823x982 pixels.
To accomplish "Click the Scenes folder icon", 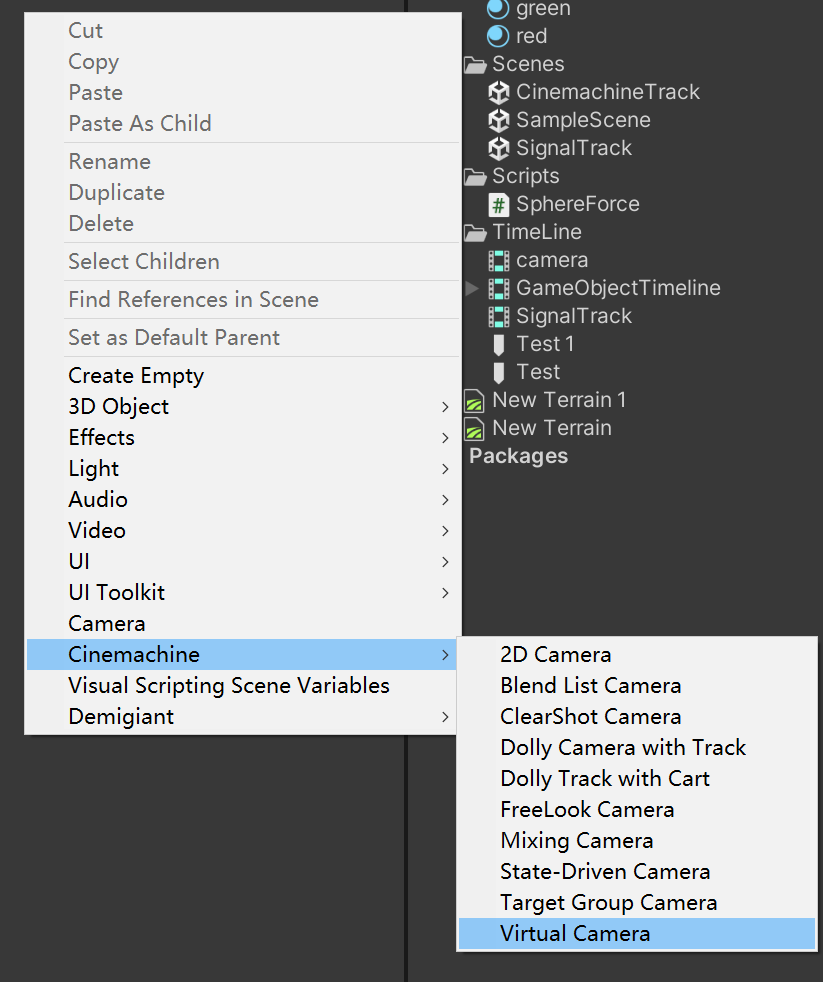I will [475, 65].
